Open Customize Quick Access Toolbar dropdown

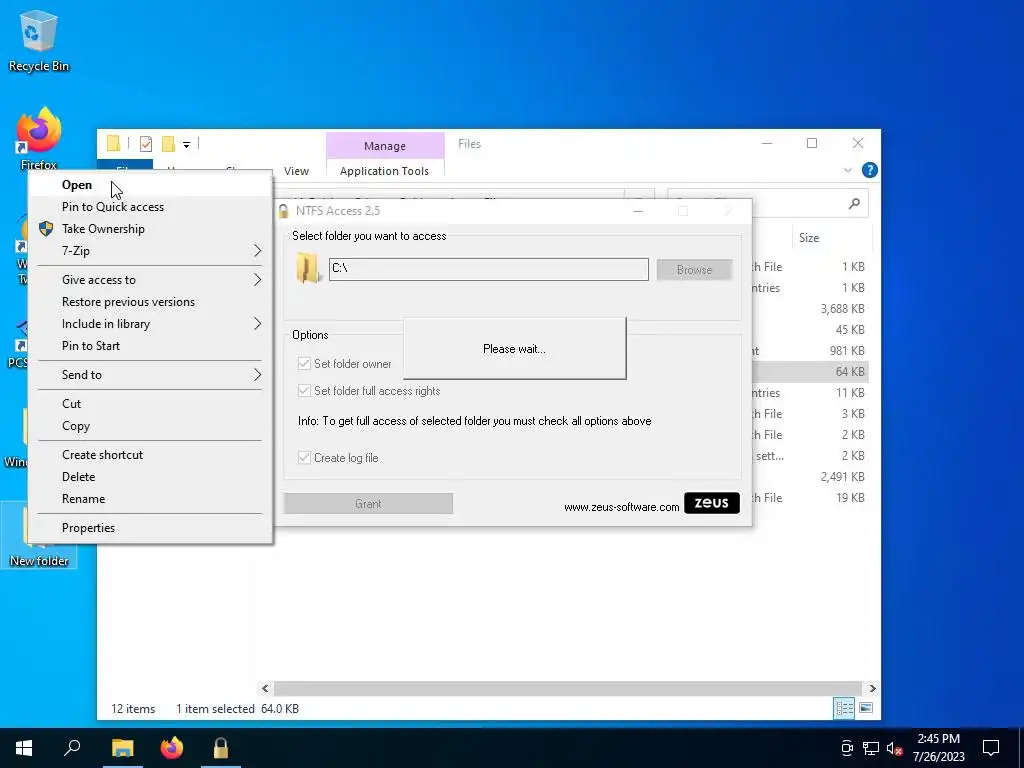pyautogui.click(x=186, y=145)
